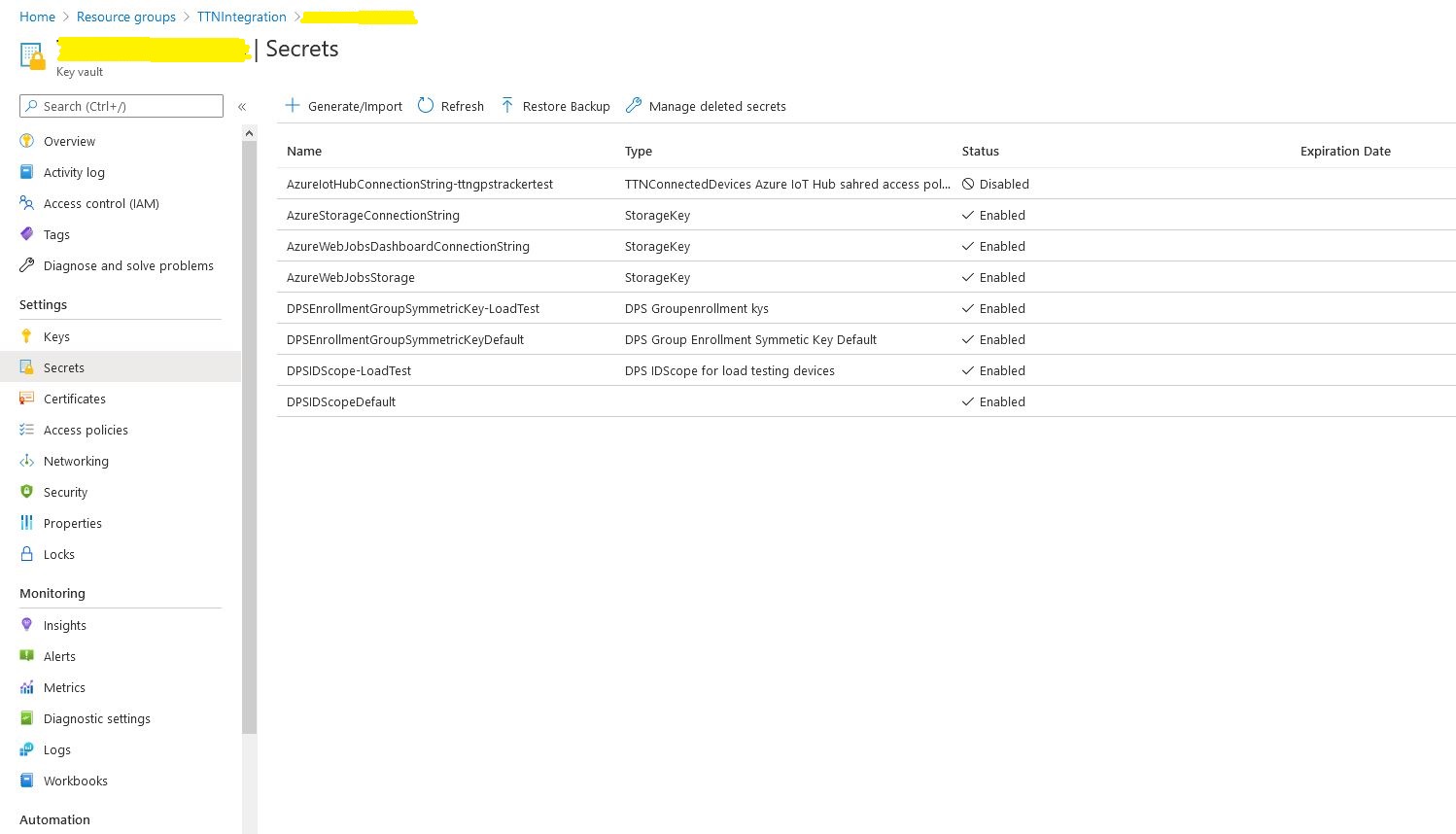Sort by Name column header
Image resolution: width=1456 pixels, height=834 pixels.
(x=304, y=151)
